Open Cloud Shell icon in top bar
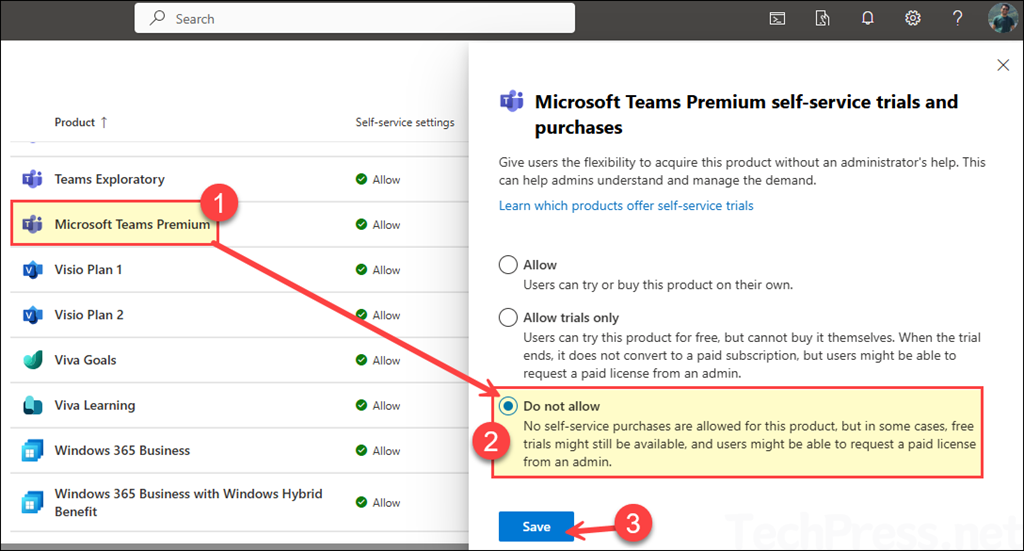 coord(776,18)
